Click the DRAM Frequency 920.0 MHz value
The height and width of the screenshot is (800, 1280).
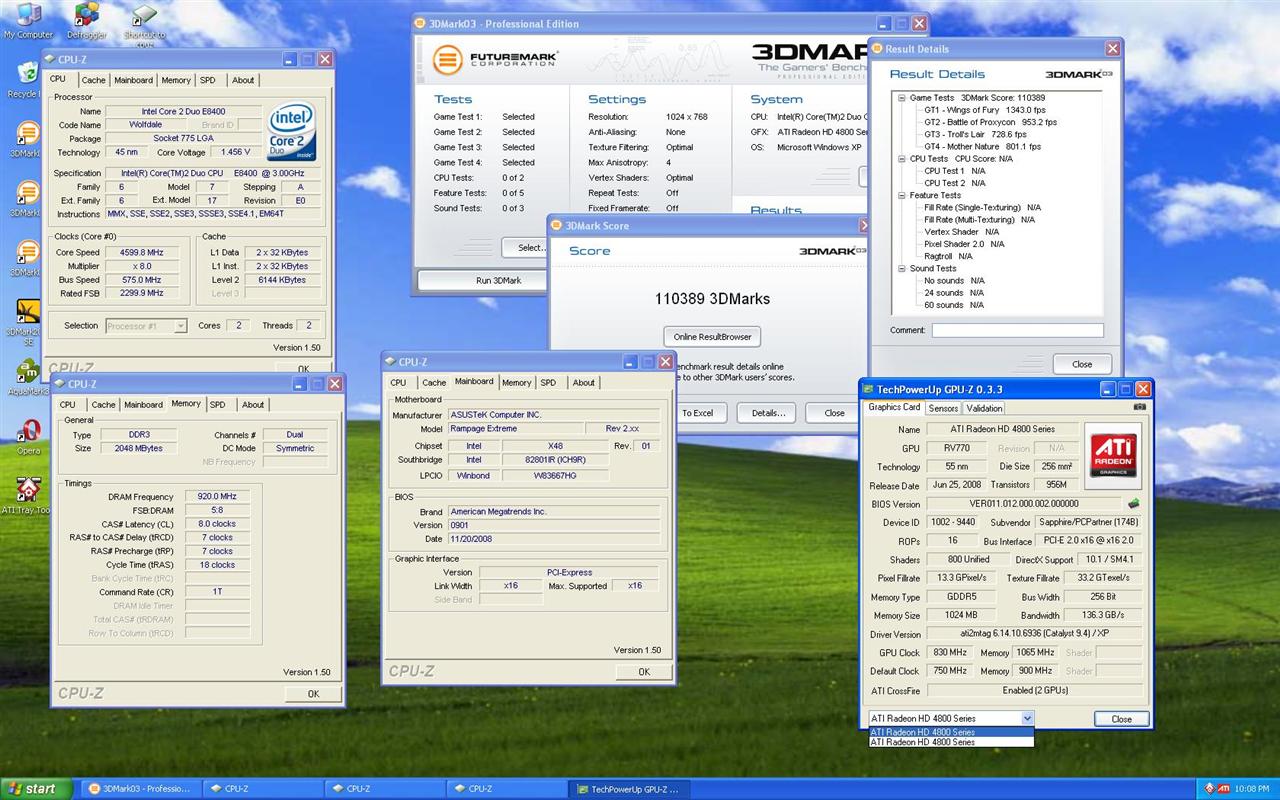(216, 496)
